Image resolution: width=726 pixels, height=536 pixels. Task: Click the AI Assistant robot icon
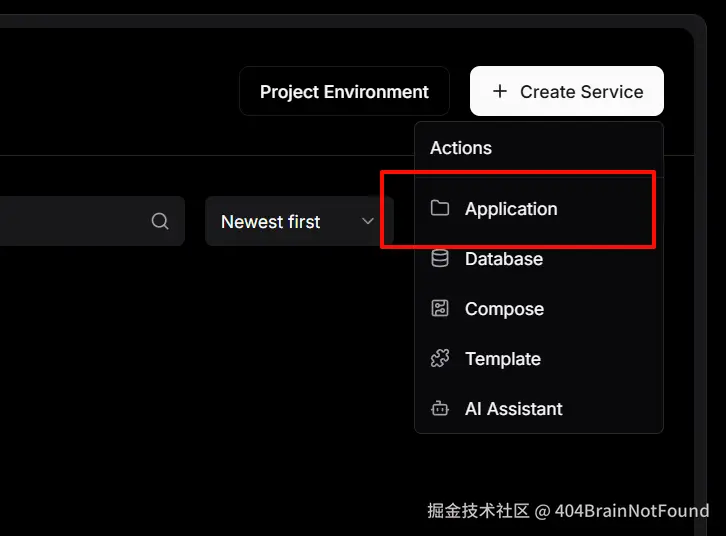tap(440, 409)
